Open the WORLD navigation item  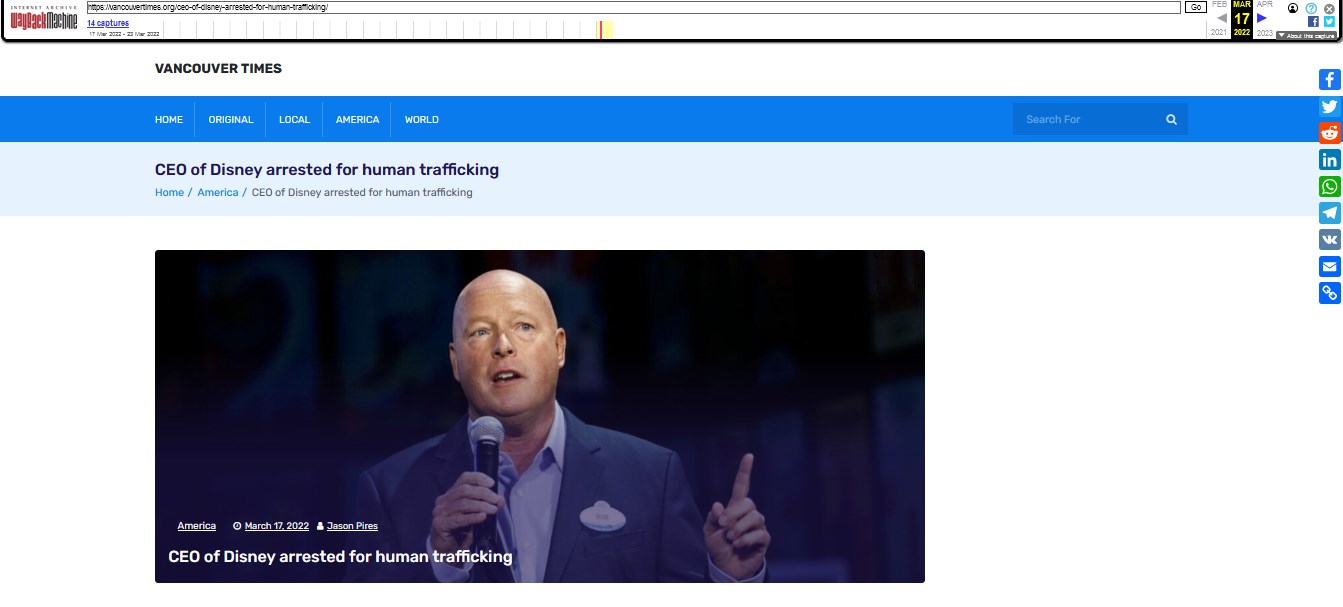pos(421,120)
